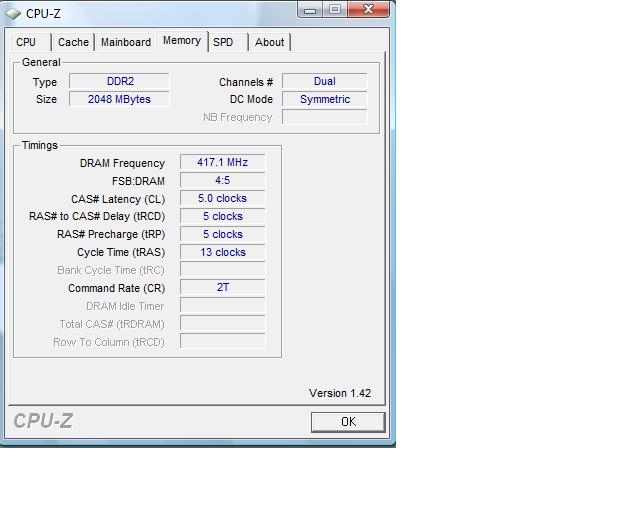This screenshot has width=640, height=512.
Task: Click the CAS# Latency value 5.0 clocks
Action: pos(222,198)
